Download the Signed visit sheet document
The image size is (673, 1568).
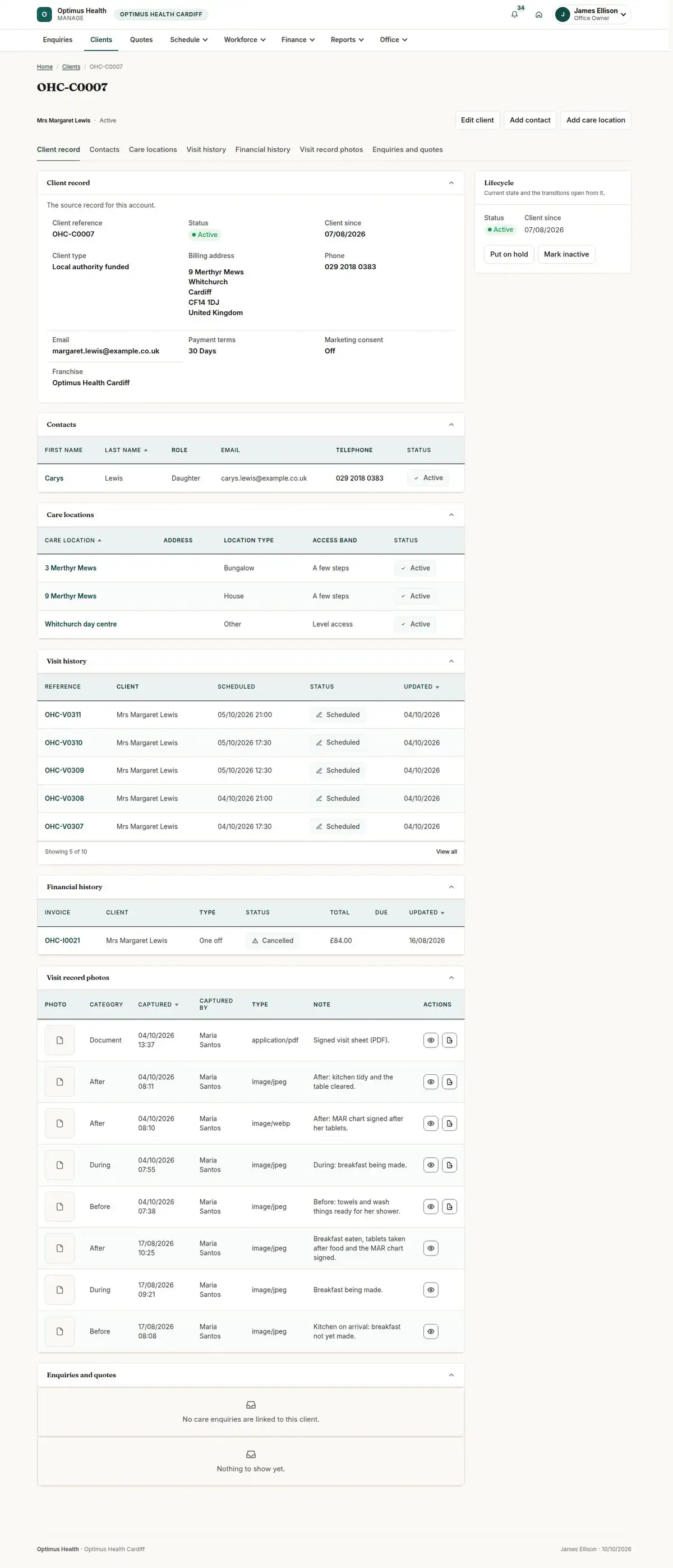[x=450, y=1040]
